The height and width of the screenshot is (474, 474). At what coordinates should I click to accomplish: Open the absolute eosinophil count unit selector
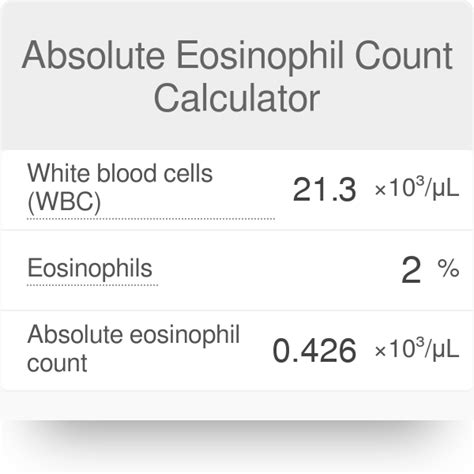(x=417, y=348)
